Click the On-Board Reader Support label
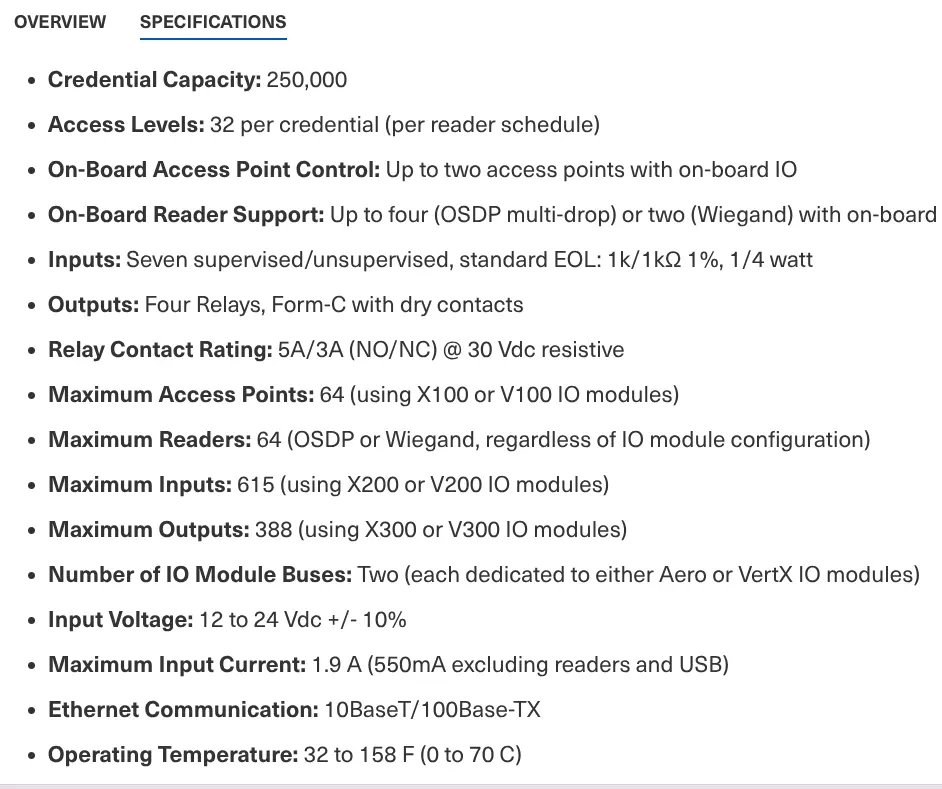Image resolution: width=942 pixels, height=789 pixels. pos(186,215)
